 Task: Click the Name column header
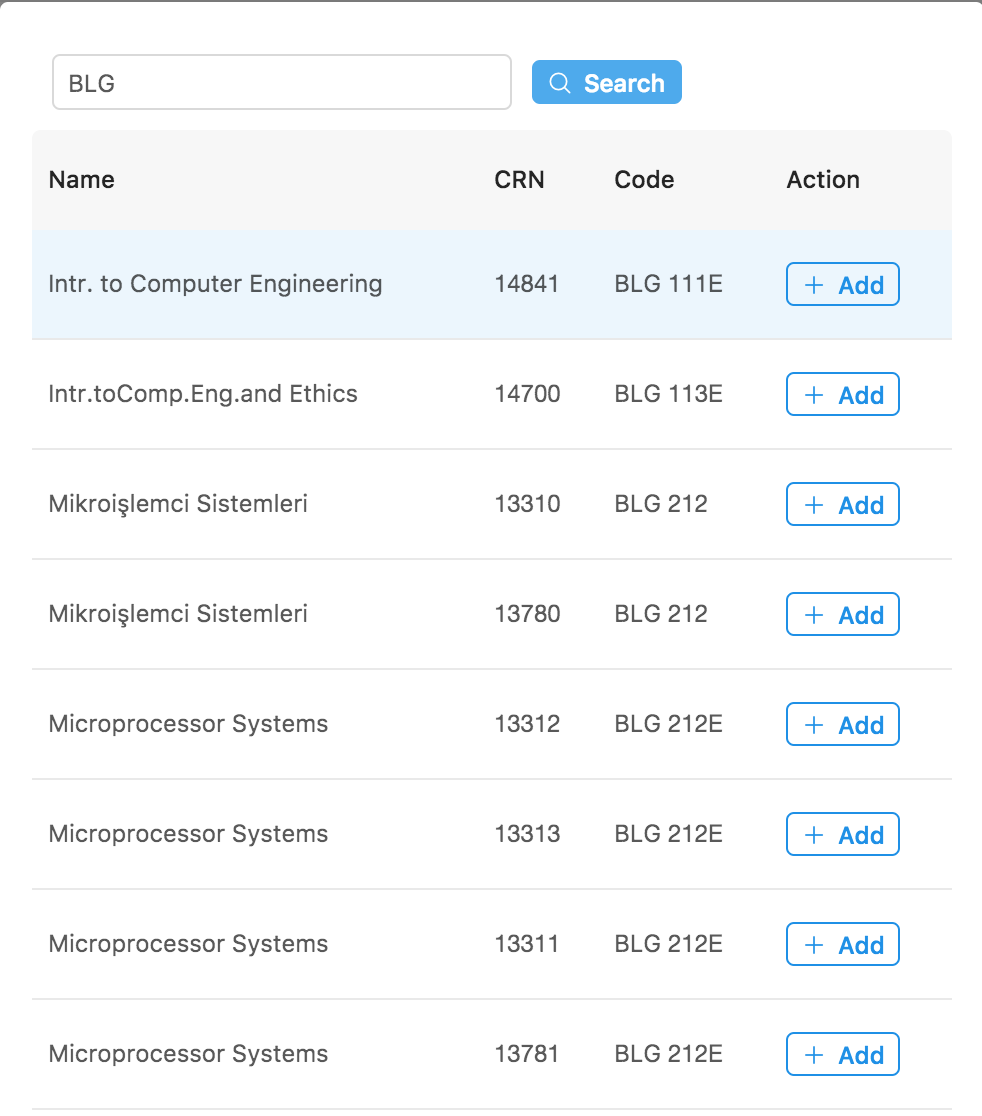[x=82, y=179]
